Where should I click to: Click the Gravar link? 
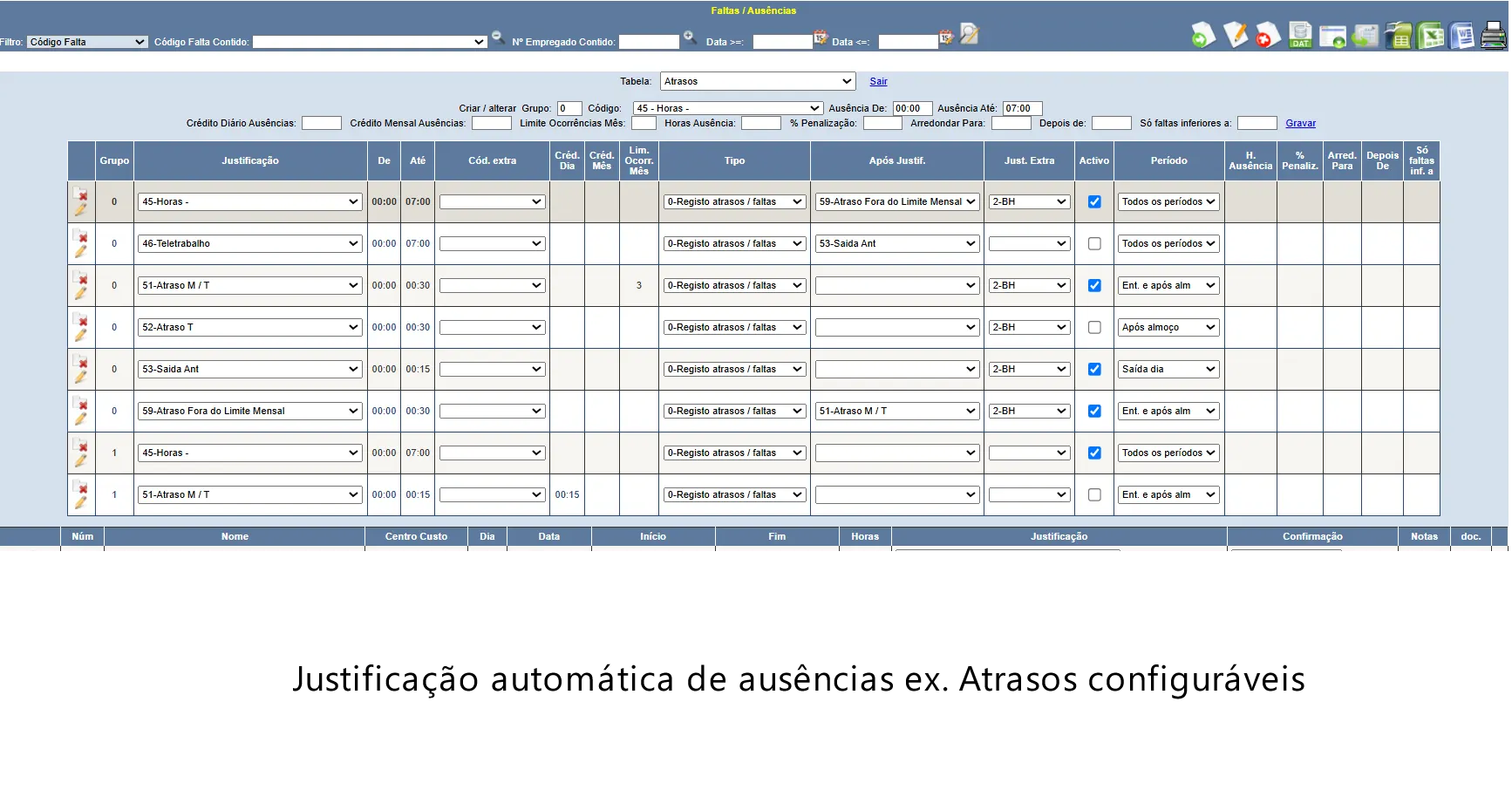(1300, 123)
